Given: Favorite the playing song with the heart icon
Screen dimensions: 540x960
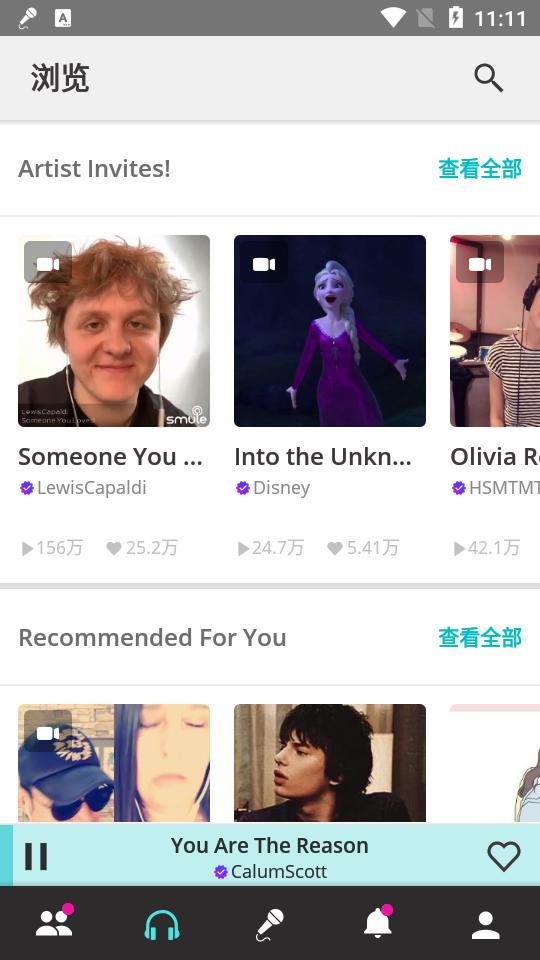Looking at the screenshot, I should pos(503,856).
